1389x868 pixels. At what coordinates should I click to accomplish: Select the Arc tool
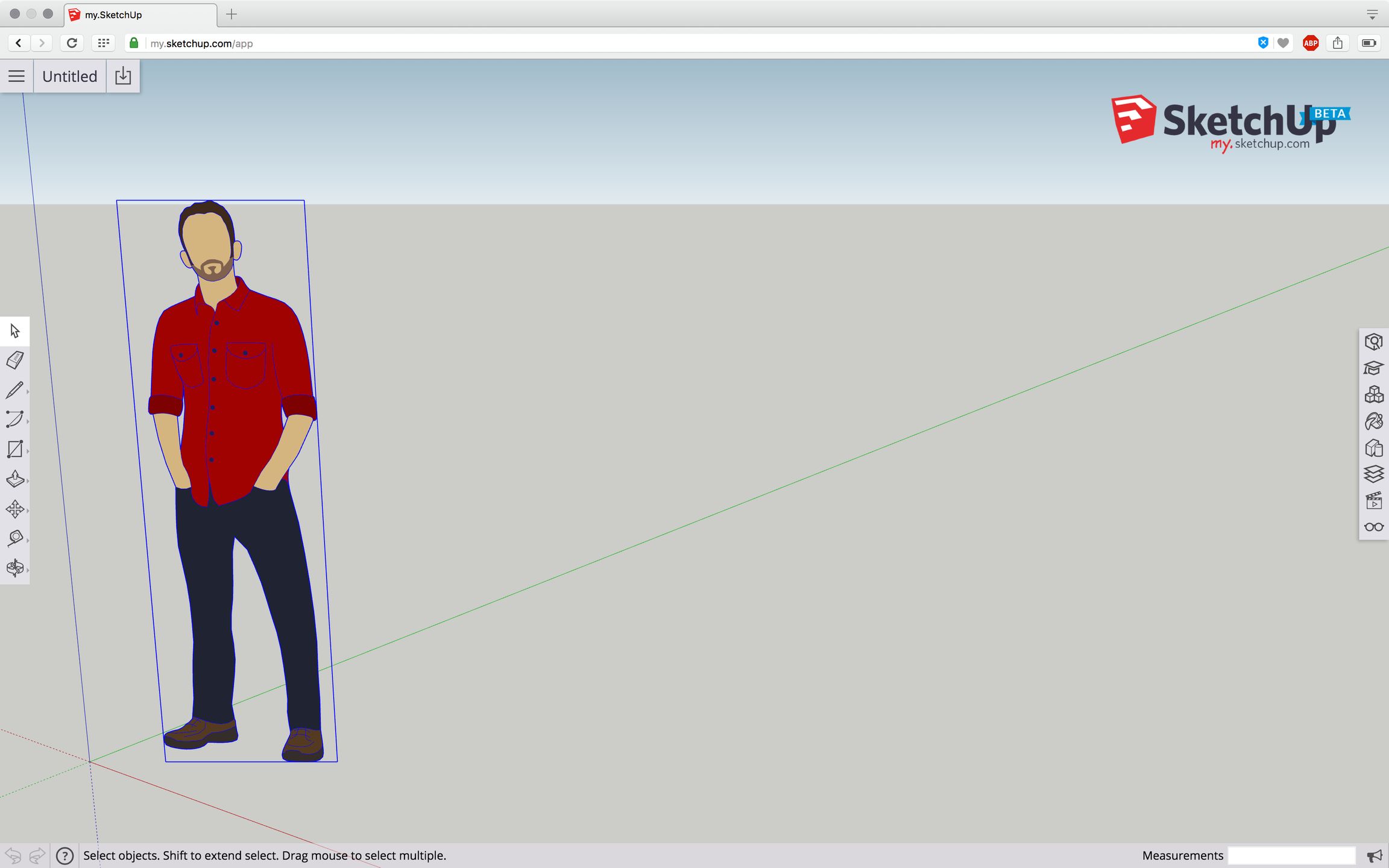(x=14, y=420)
